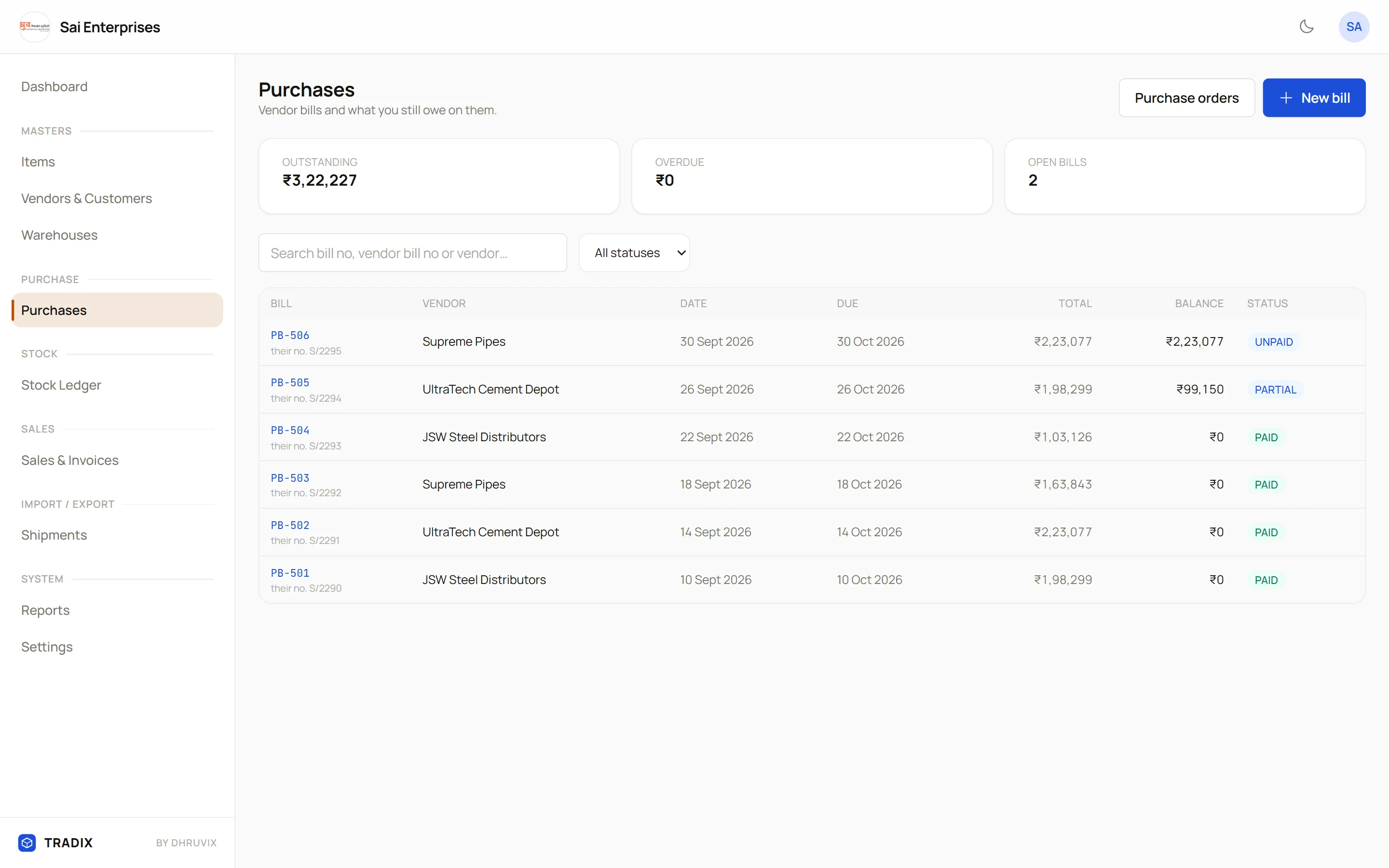This screenshot has width=1389, height=868.
Task: Click date 30 Sept 2026
Action: [716, 342]
